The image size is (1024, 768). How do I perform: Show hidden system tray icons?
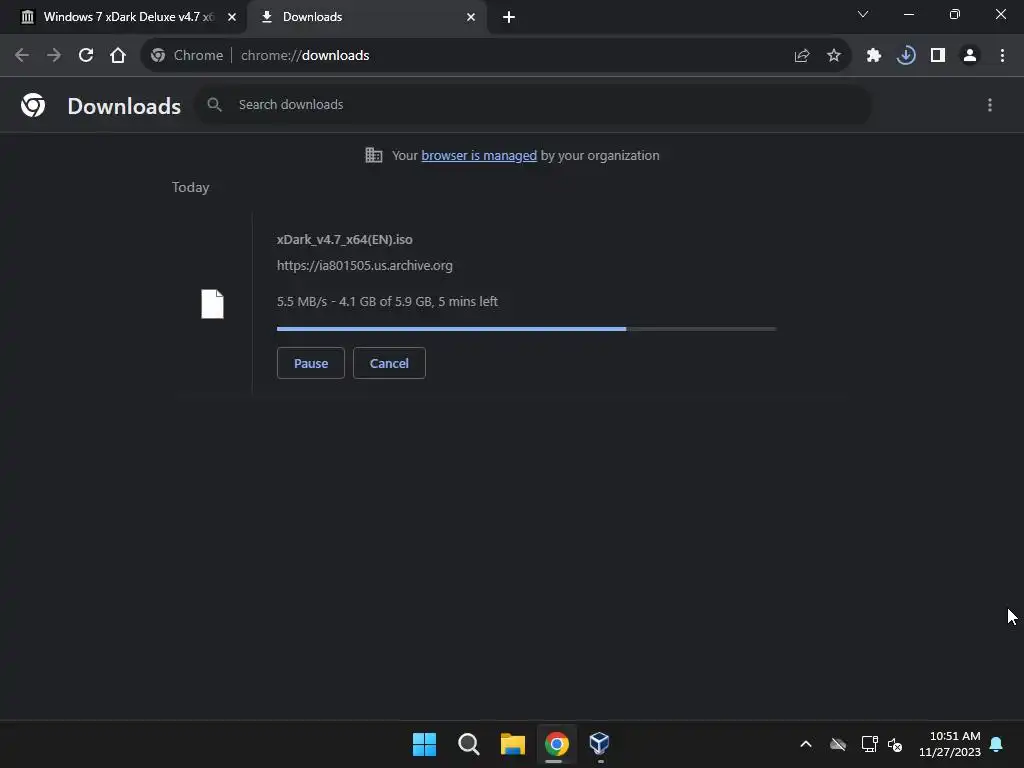coord(806,744)
